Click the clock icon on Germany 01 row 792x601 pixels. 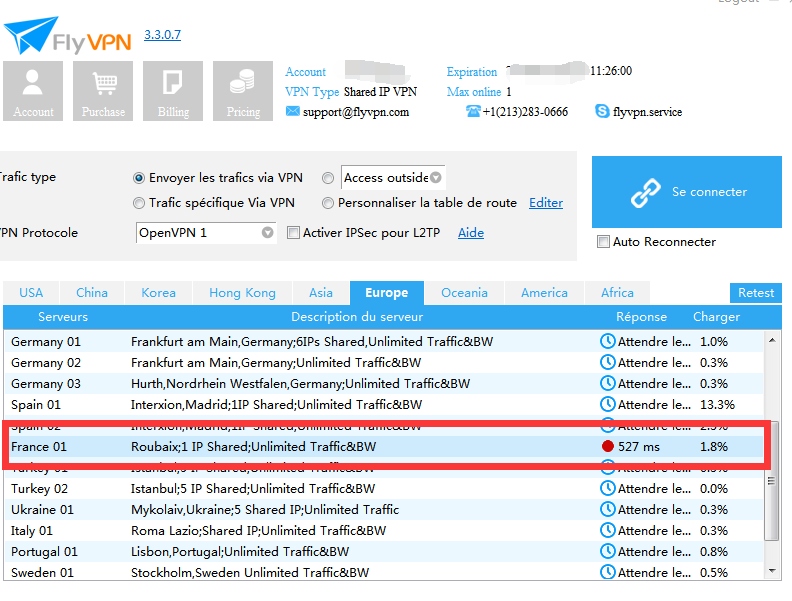pyautogui.click(x=608, y=341)
